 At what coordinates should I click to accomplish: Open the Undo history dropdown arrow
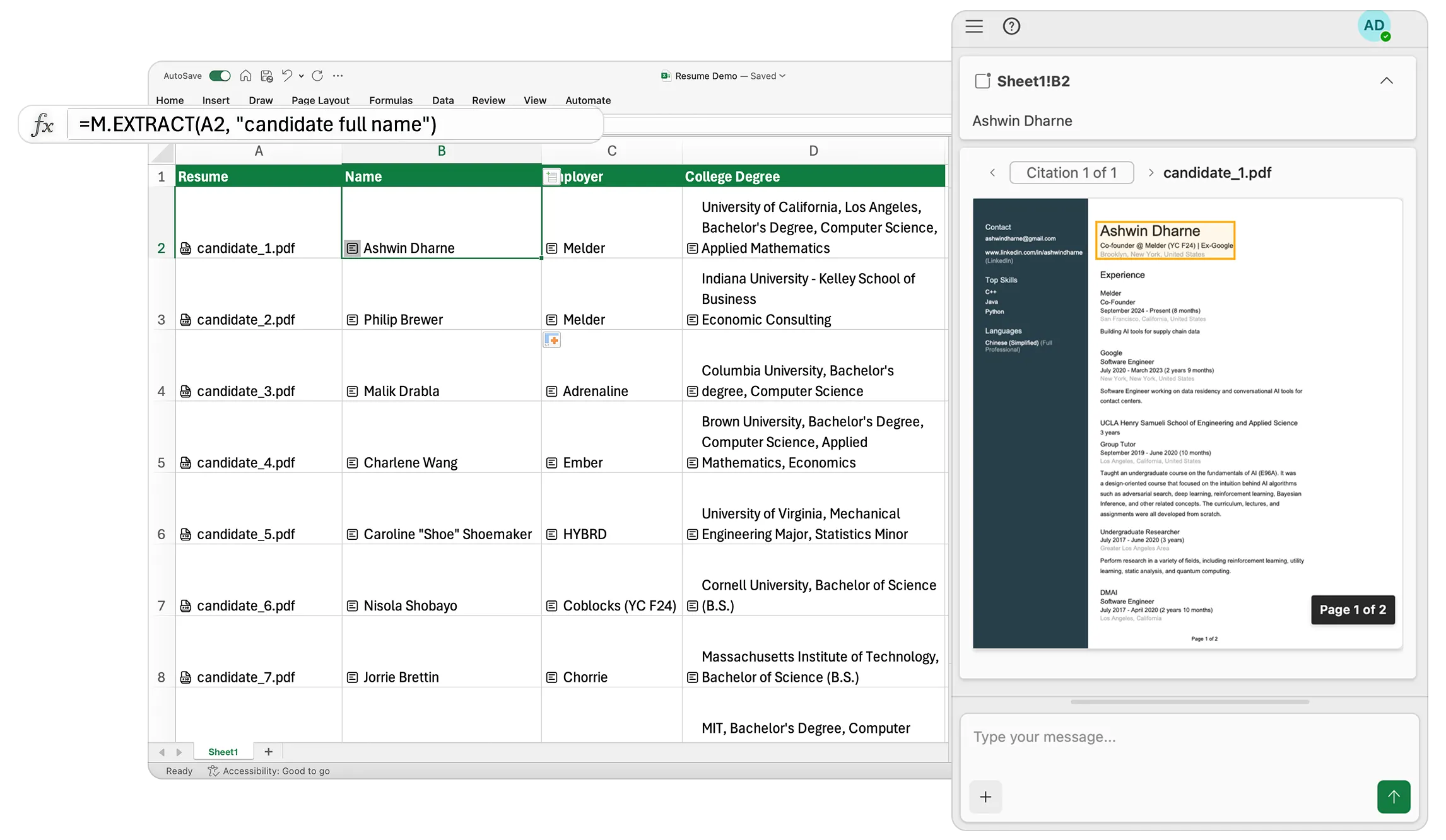coord(302,76)
